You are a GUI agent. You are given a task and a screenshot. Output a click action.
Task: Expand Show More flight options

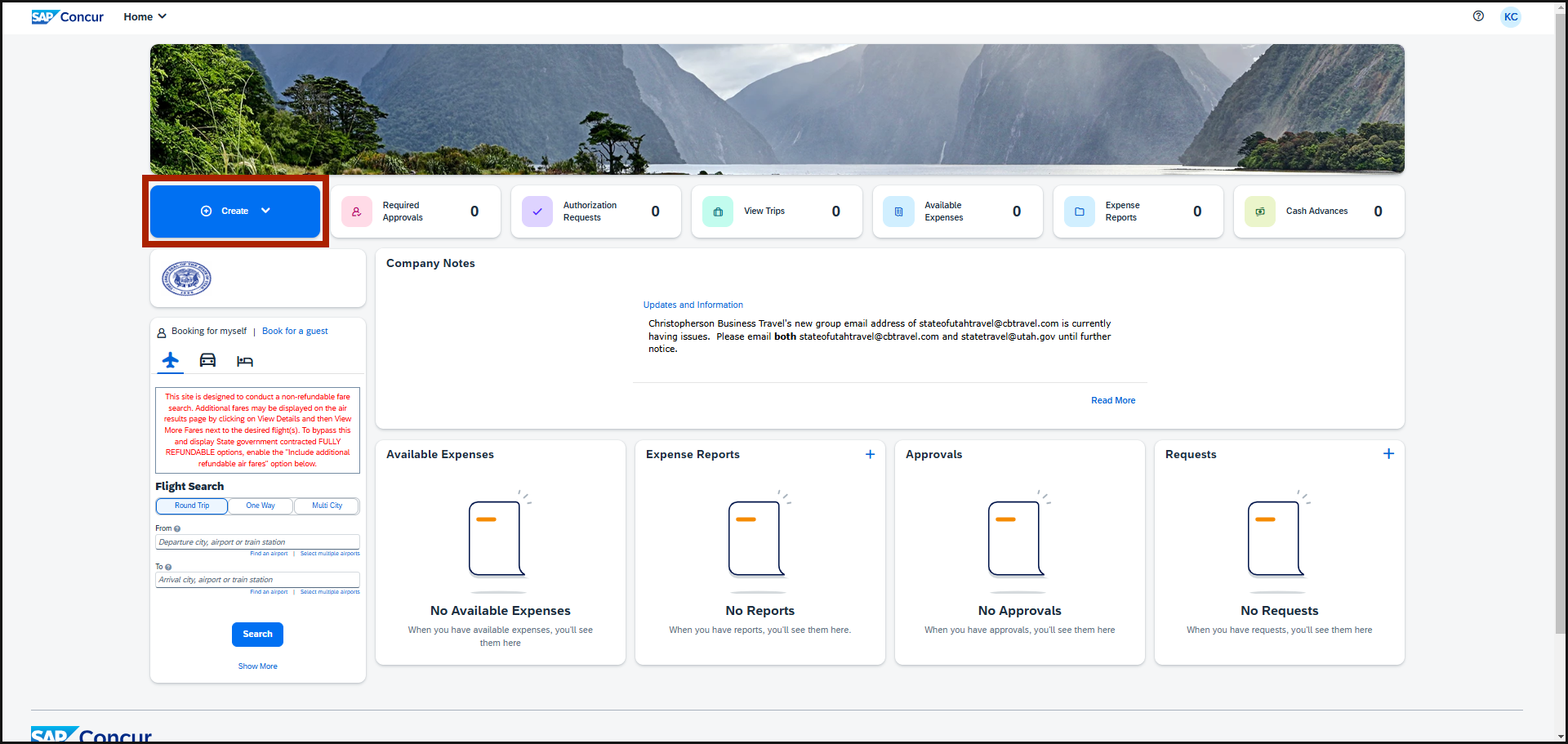coord(257,666)
